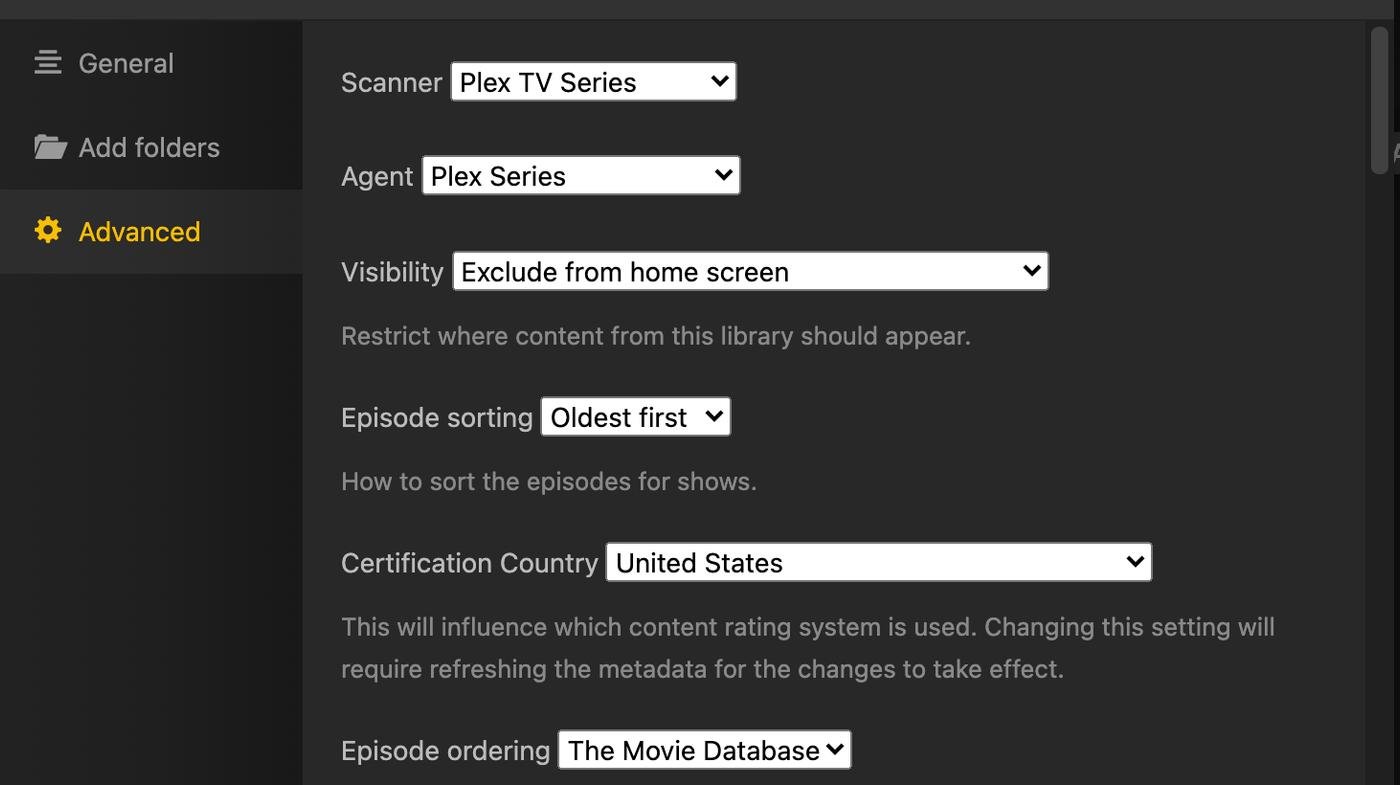Select the Advanced tab label

tap(139, 231)
